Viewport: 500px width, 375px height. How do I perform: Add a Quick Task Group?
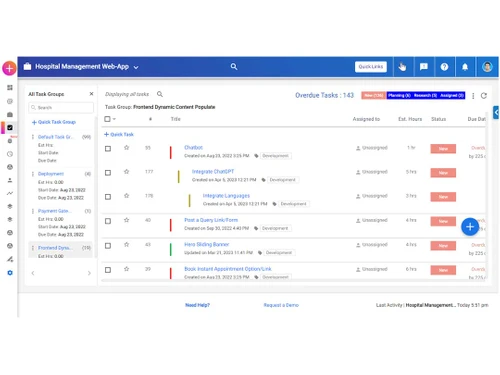(x=54, y=122)
